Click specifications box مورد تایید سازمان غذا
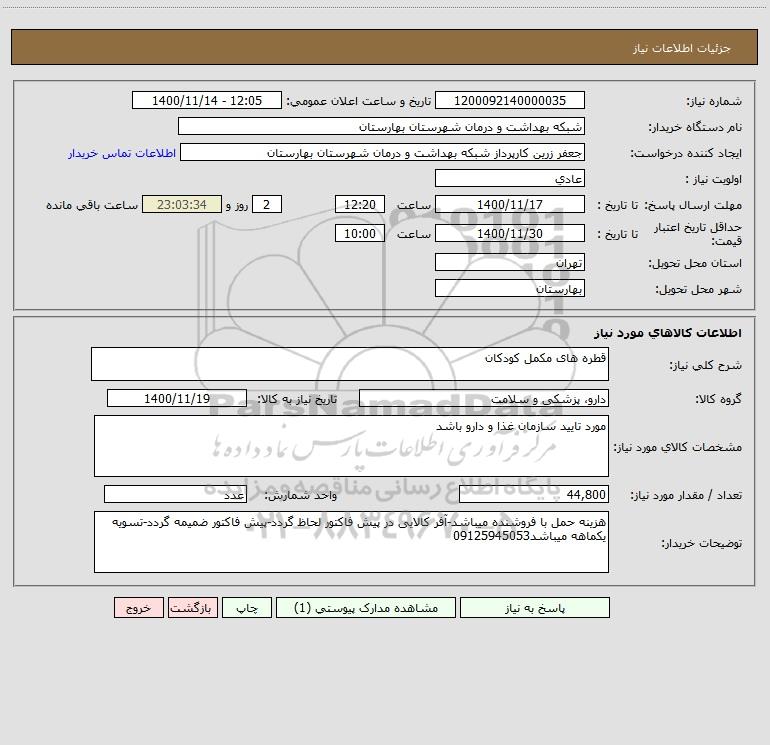 (x=351, y=446)
